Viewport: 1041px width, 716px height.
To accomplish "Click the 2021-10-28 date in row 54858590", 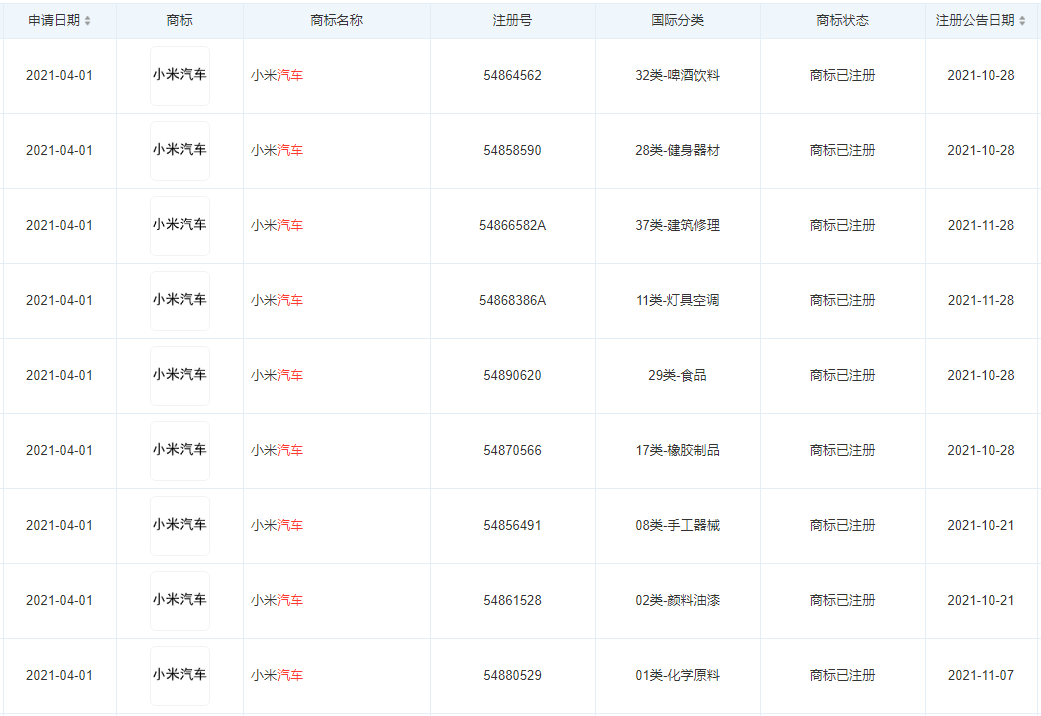I will 981,151.
